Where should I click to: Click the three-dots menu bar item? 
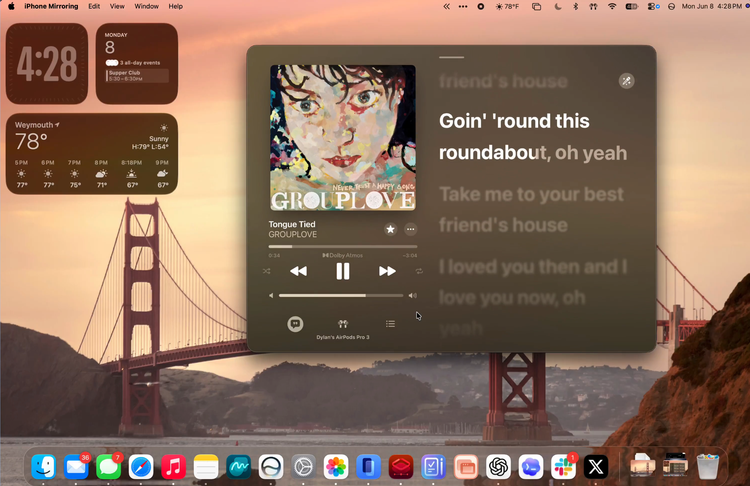pos(463,6)
